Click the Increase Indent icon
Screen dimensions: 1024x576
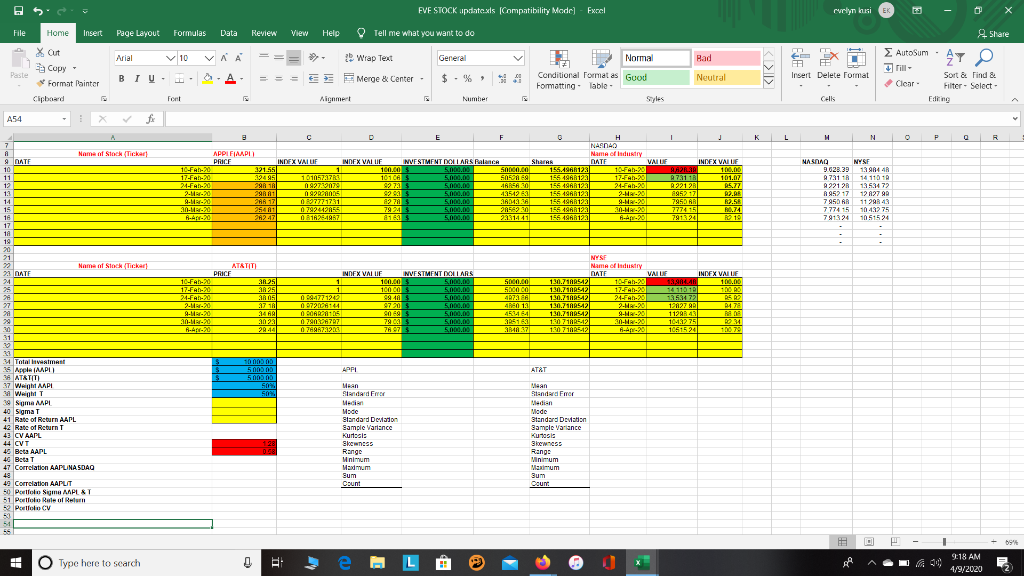[x=328, y=79]
